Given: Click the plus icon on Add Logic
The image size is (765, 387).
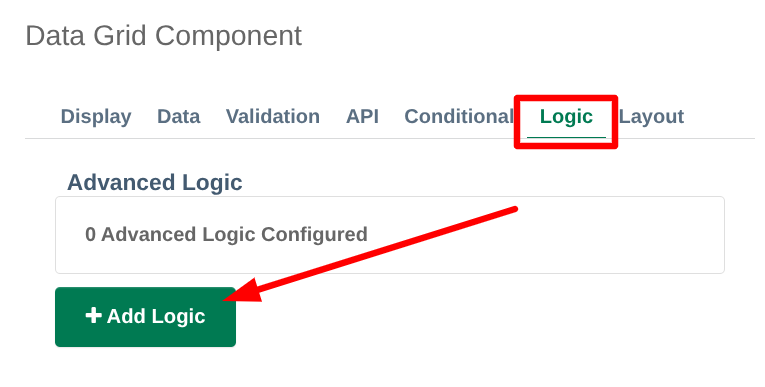Looking at the screenshot, I should coord(93,316).
